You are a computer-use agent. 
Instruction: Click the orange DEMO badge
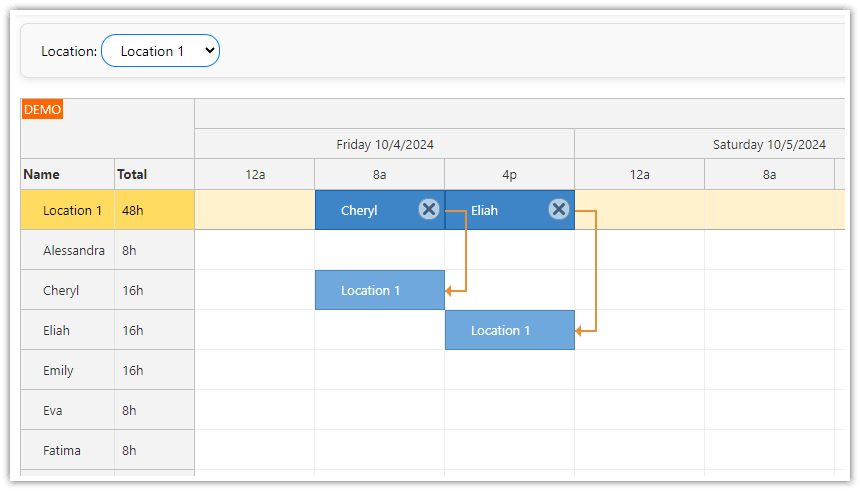pos(43,109)
